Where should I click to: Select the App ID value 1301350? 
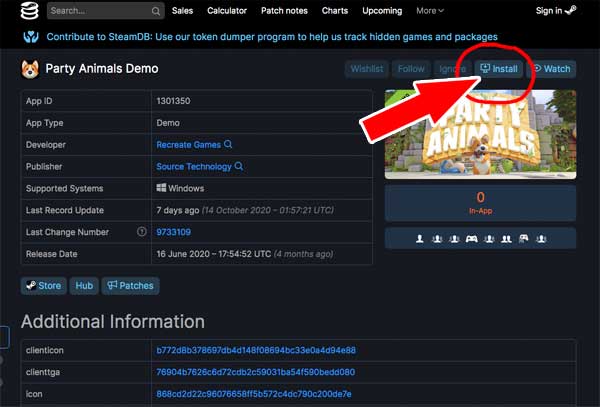point(173,101)
